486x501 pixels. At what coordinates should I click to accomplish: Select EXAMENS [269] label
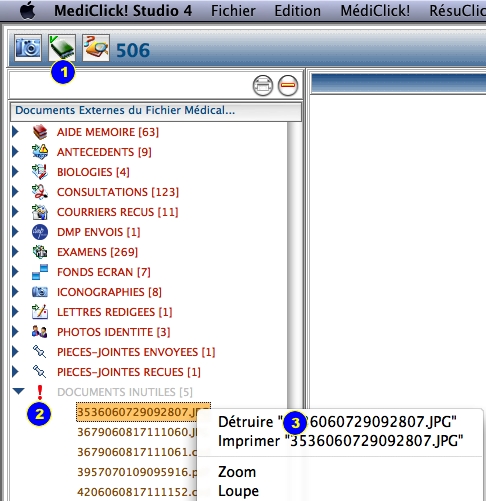coord(97,252)
